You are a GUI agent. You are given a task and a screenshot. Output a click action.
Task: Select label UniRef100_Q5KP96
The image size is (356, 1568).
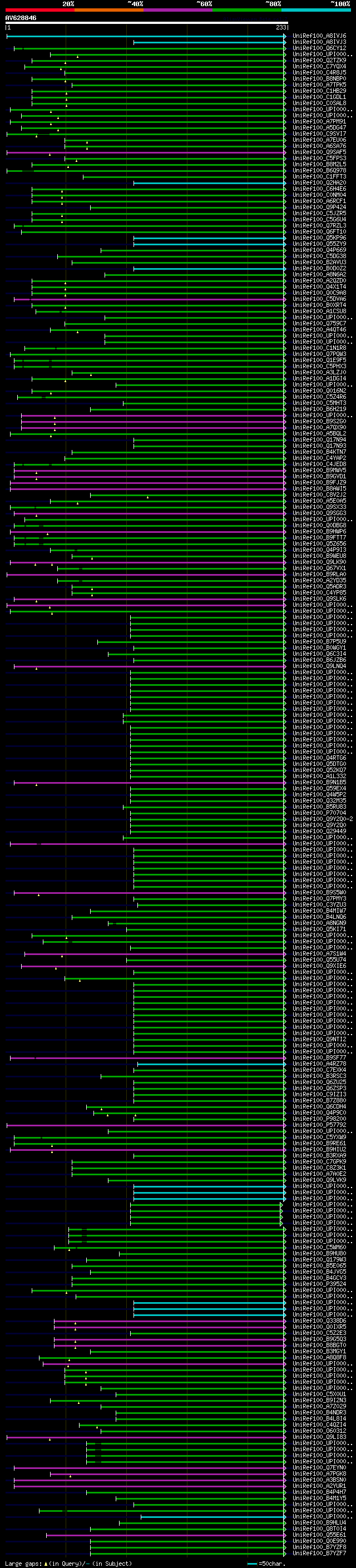coord(319,238)
